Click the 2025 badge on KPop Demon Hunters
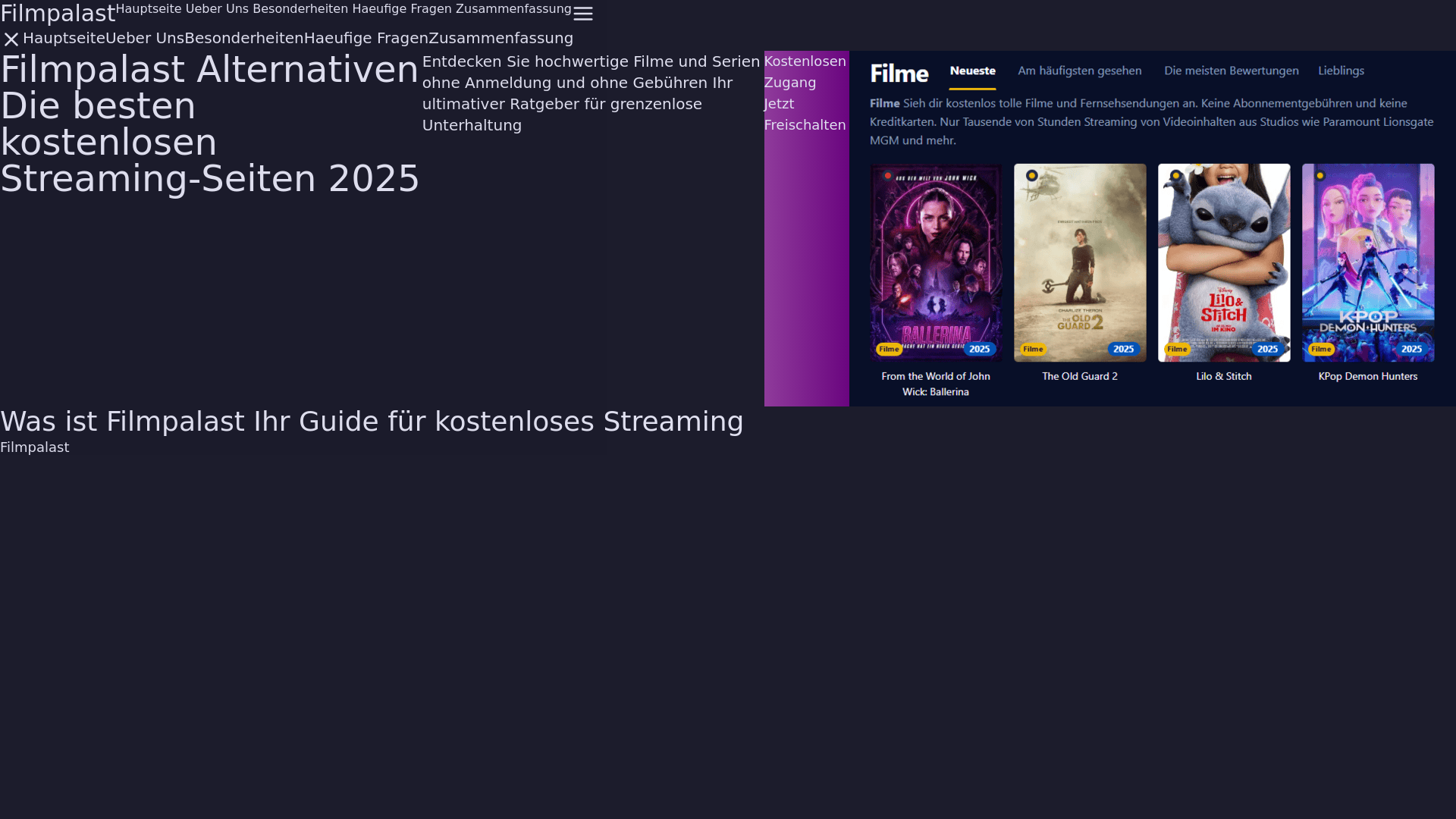This screenshot has height=819, width=1456. point(1411,350)
